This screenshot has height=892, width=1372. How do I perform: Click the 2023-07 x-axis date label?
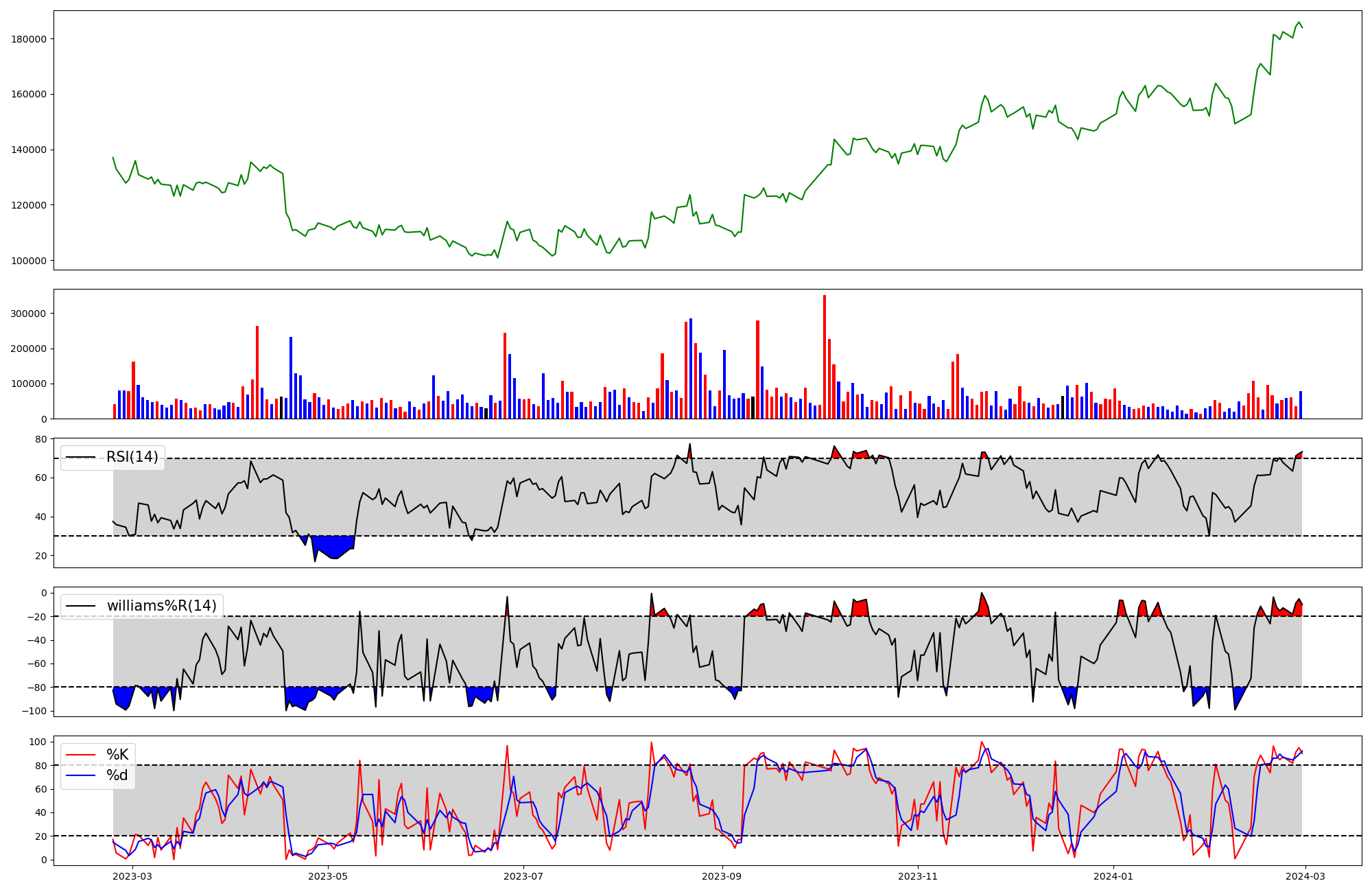pyautogui.click(x=523, y=876)
